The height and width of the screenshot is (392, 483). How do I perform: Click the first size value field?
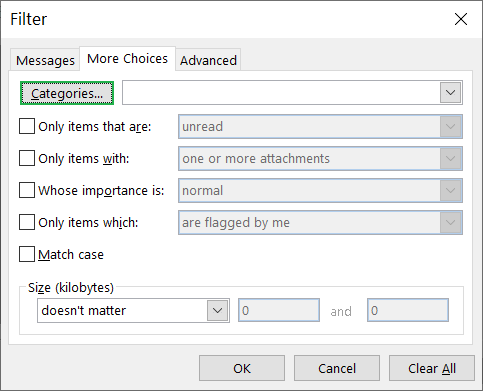pyautogui.click(x=279, y=310)
